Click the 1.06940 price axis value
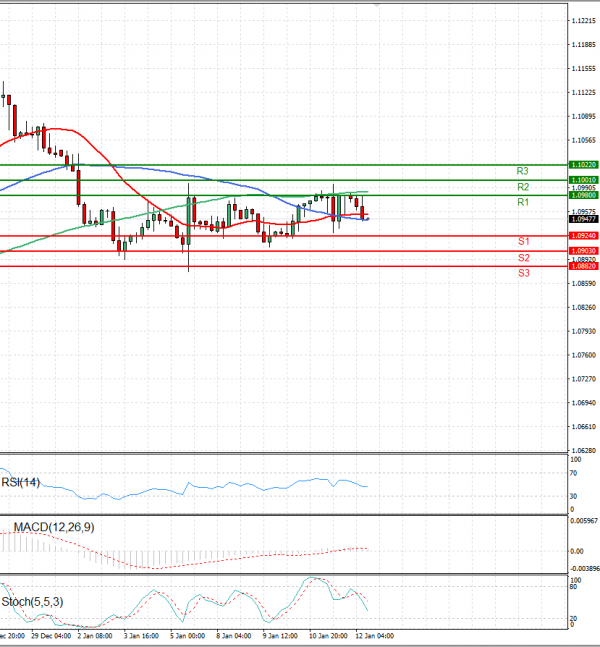600x647 pixels. (583, 403)
